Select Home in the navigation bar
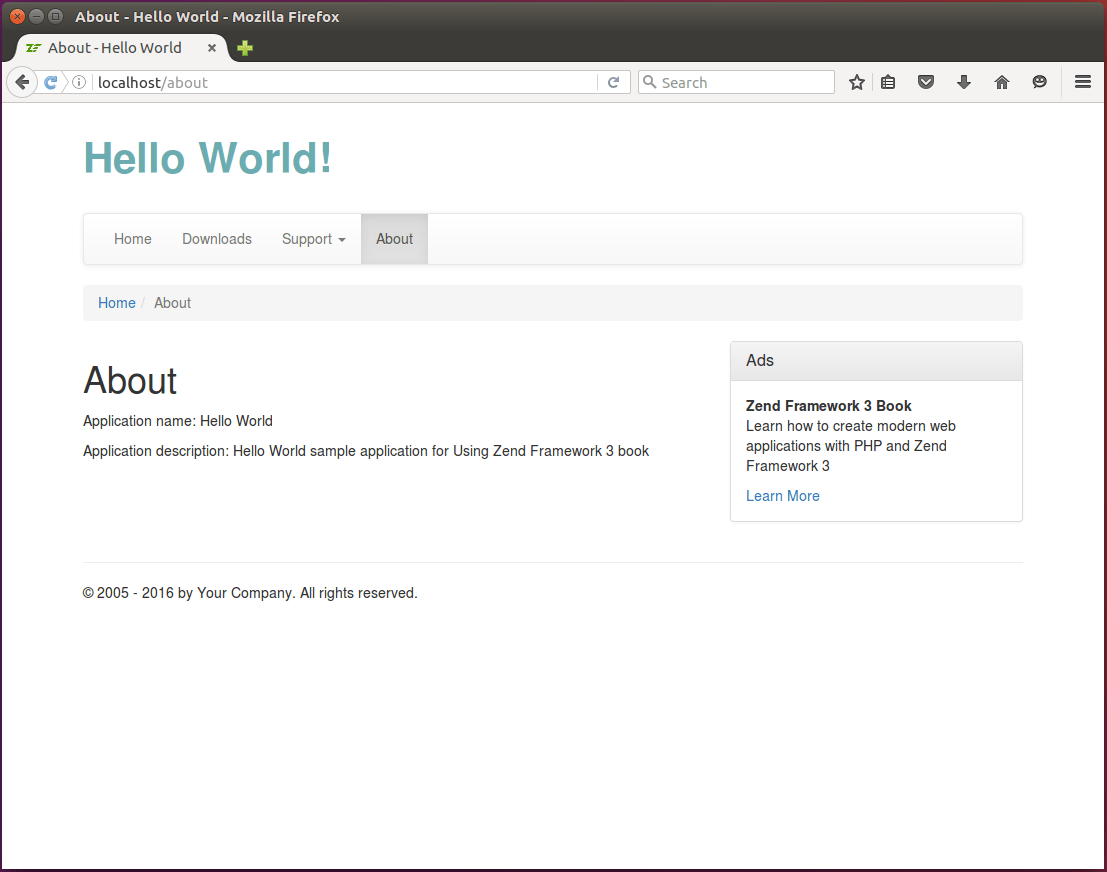1107x872 pixels. (132, 239)
